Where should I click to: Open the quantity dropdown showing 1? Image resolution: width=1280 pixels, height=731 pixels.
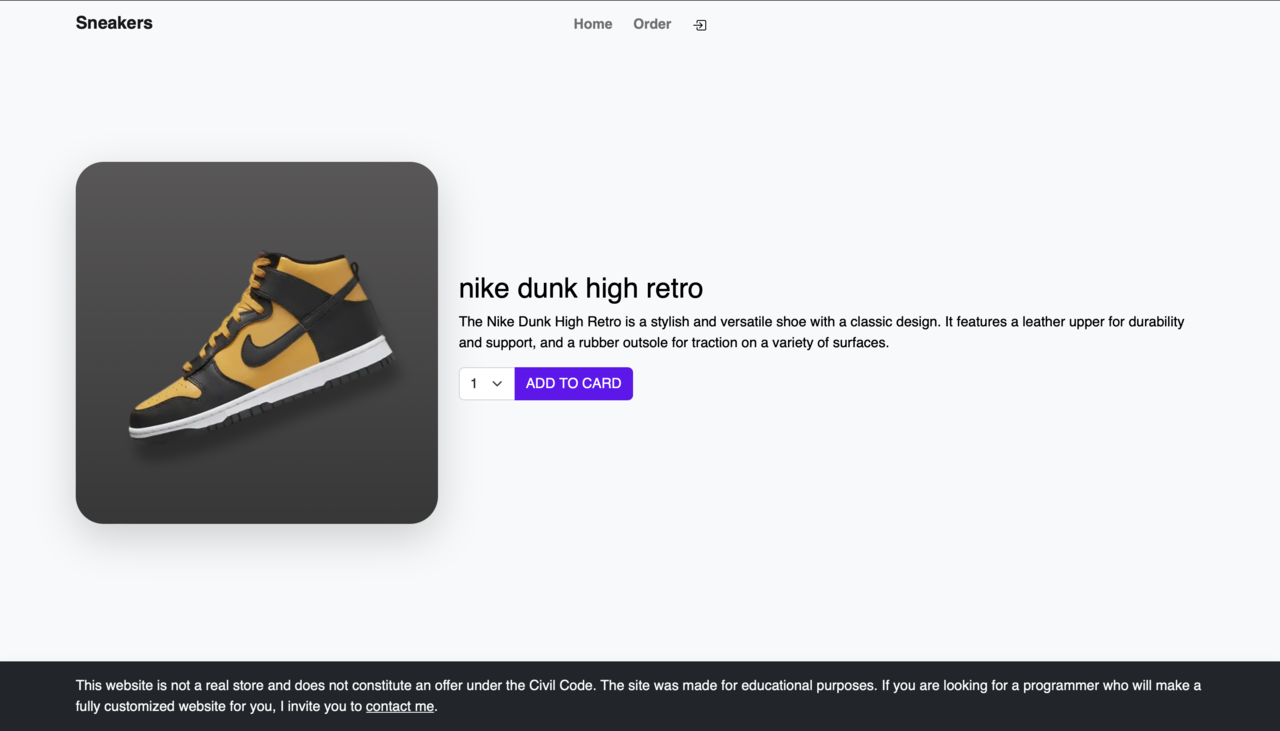point(487,384)
